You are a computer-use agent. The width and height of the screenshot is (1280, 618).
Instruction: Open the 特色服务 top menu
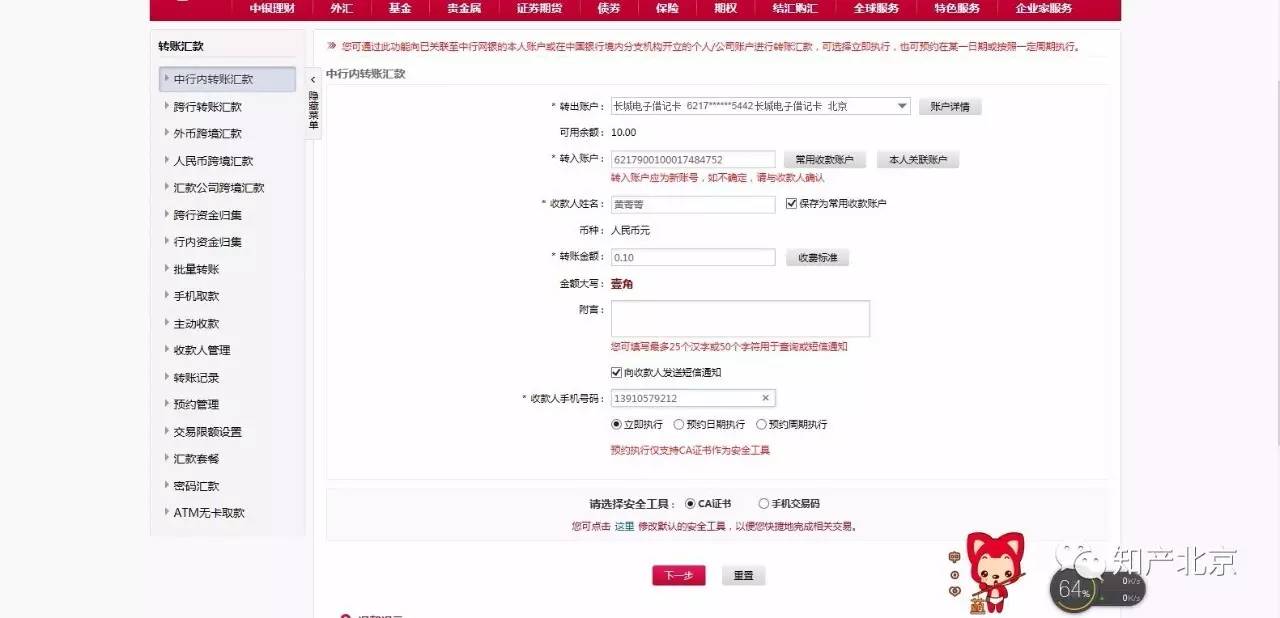click(957, 8)
